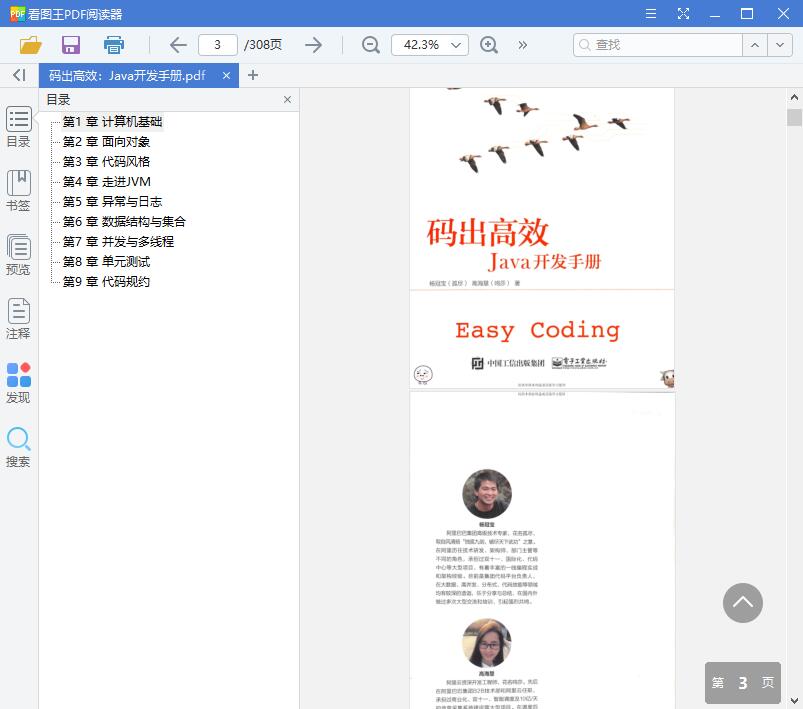Jump to 第8 章 单元测试
This screenshot has height=709, width=803.
tap(106, 262)
